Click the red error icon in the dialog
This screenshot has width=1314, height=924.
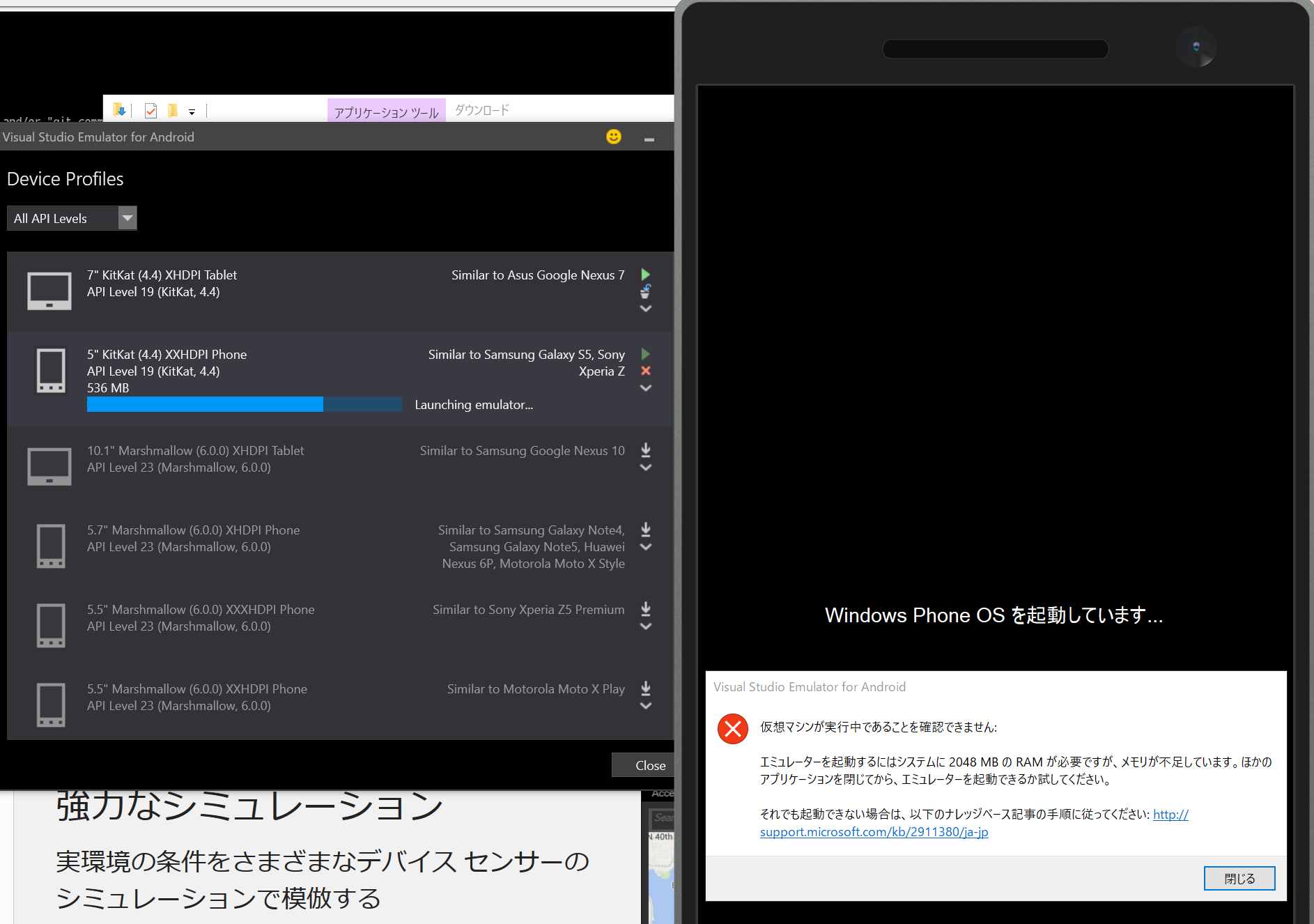pyautogui.click(x=732, y=729)
